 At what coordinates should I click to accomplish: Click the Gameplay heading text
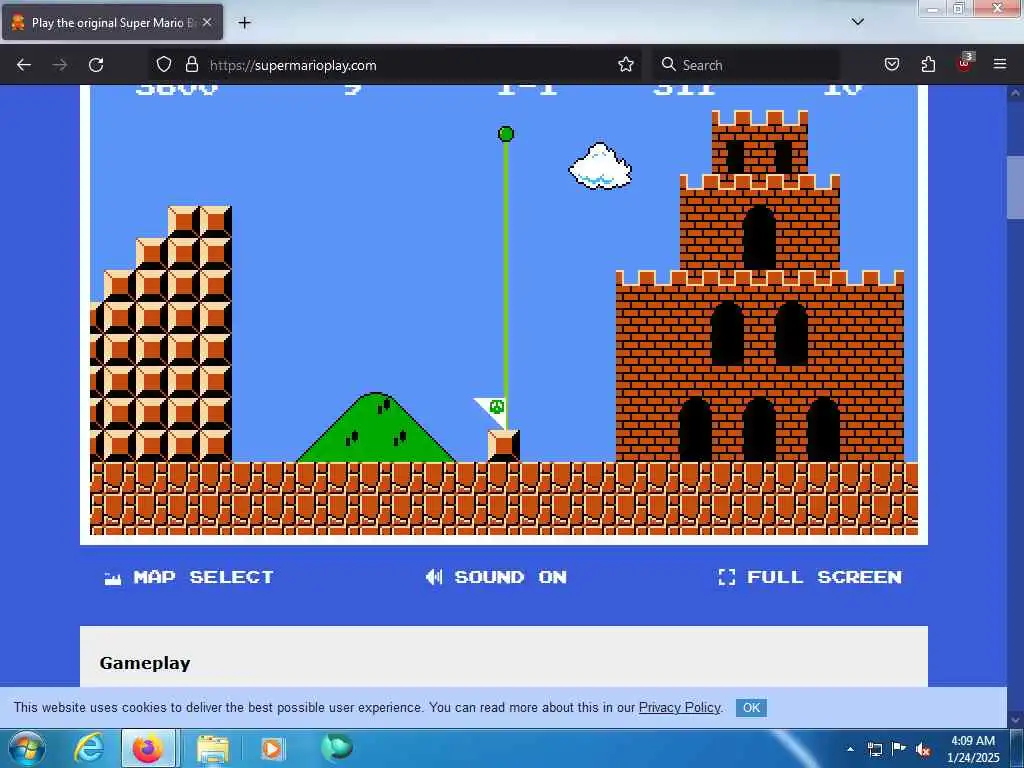tap(145, 663)
